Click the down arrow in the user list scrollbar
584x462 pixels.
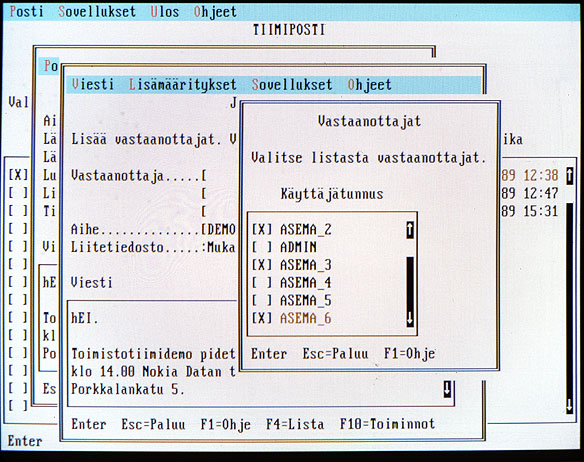click(x=410, y=319)
